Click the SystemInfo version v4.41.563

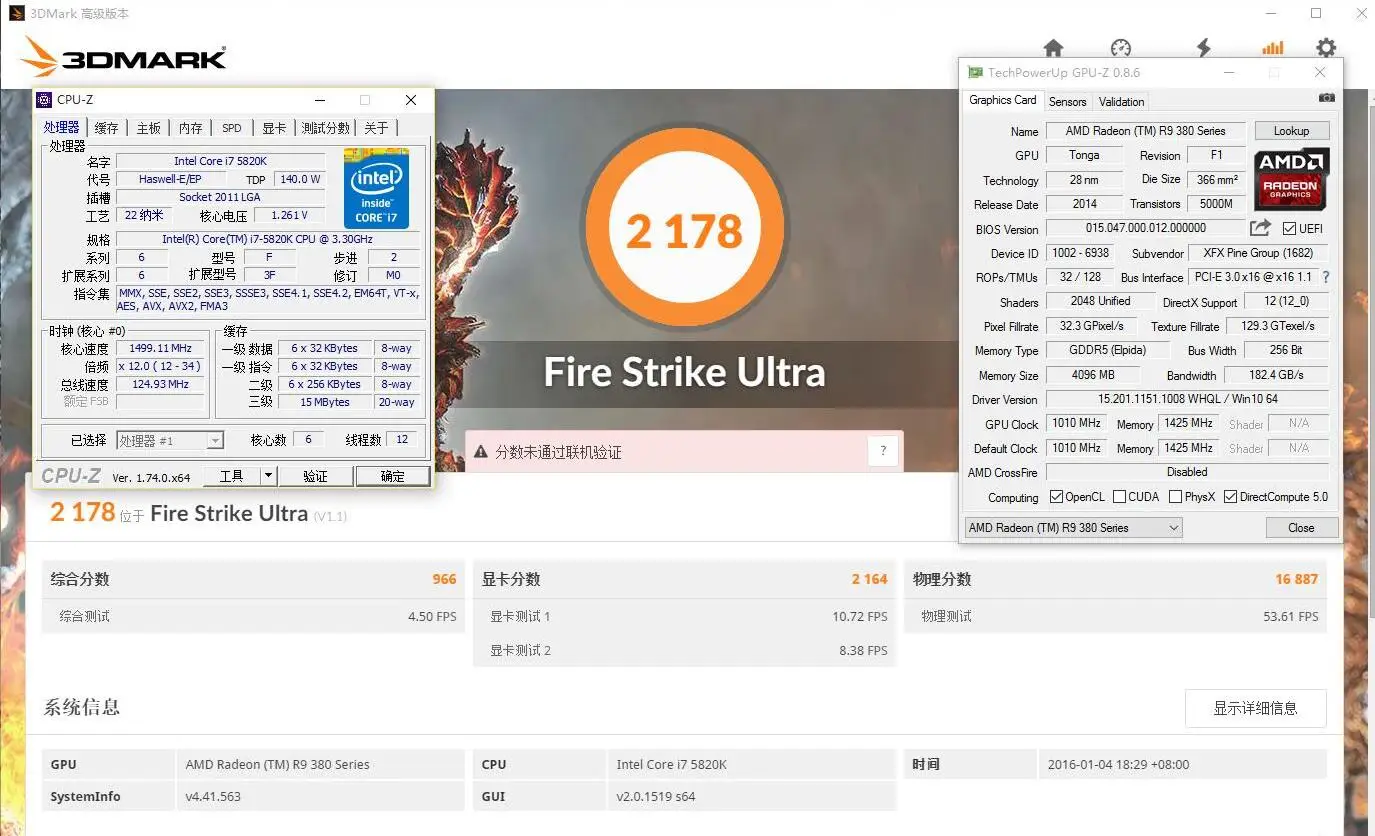pyautogui.click(x=213, y=797)
